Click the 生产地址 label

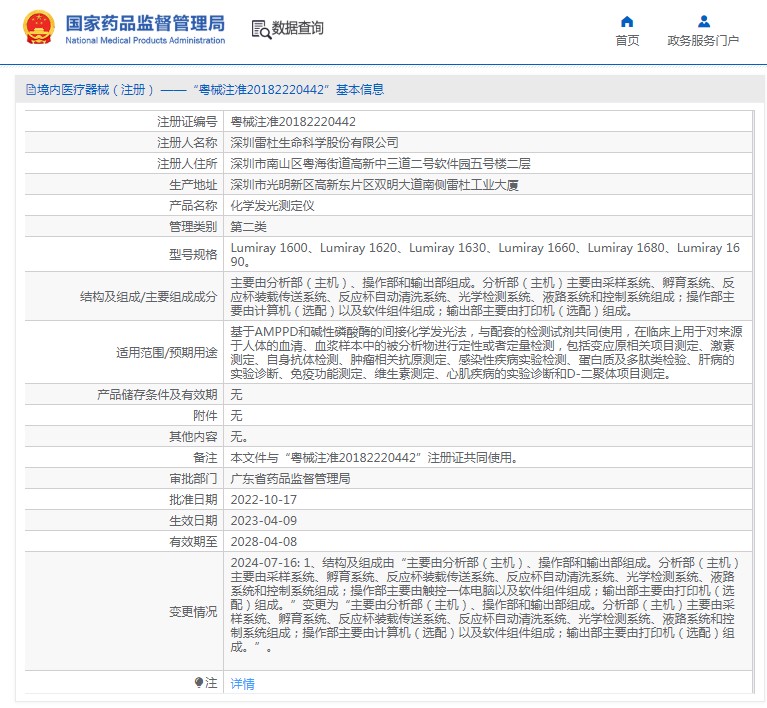tap(193, 185)
